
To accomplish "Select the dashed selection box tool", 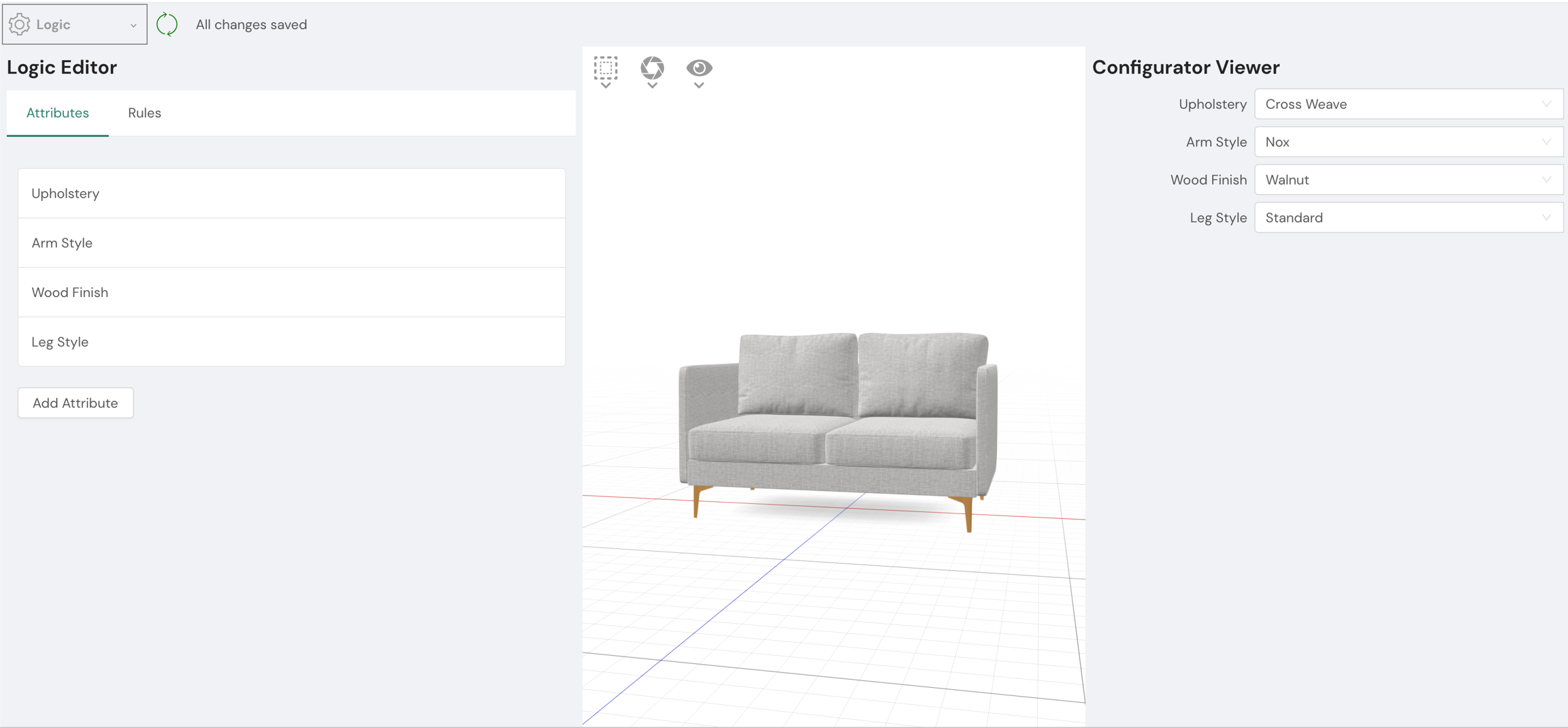I will pyautogui.click(x=605, y=67).
